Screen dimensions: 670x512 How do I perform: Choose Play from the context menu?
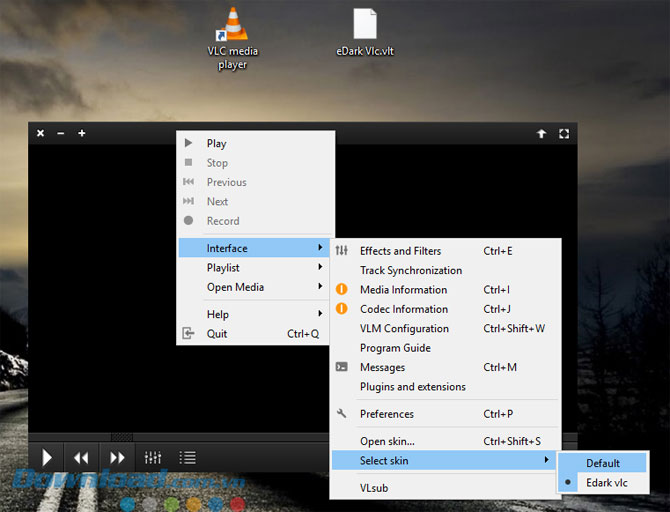pyautogui.click(x=256, y=143)
